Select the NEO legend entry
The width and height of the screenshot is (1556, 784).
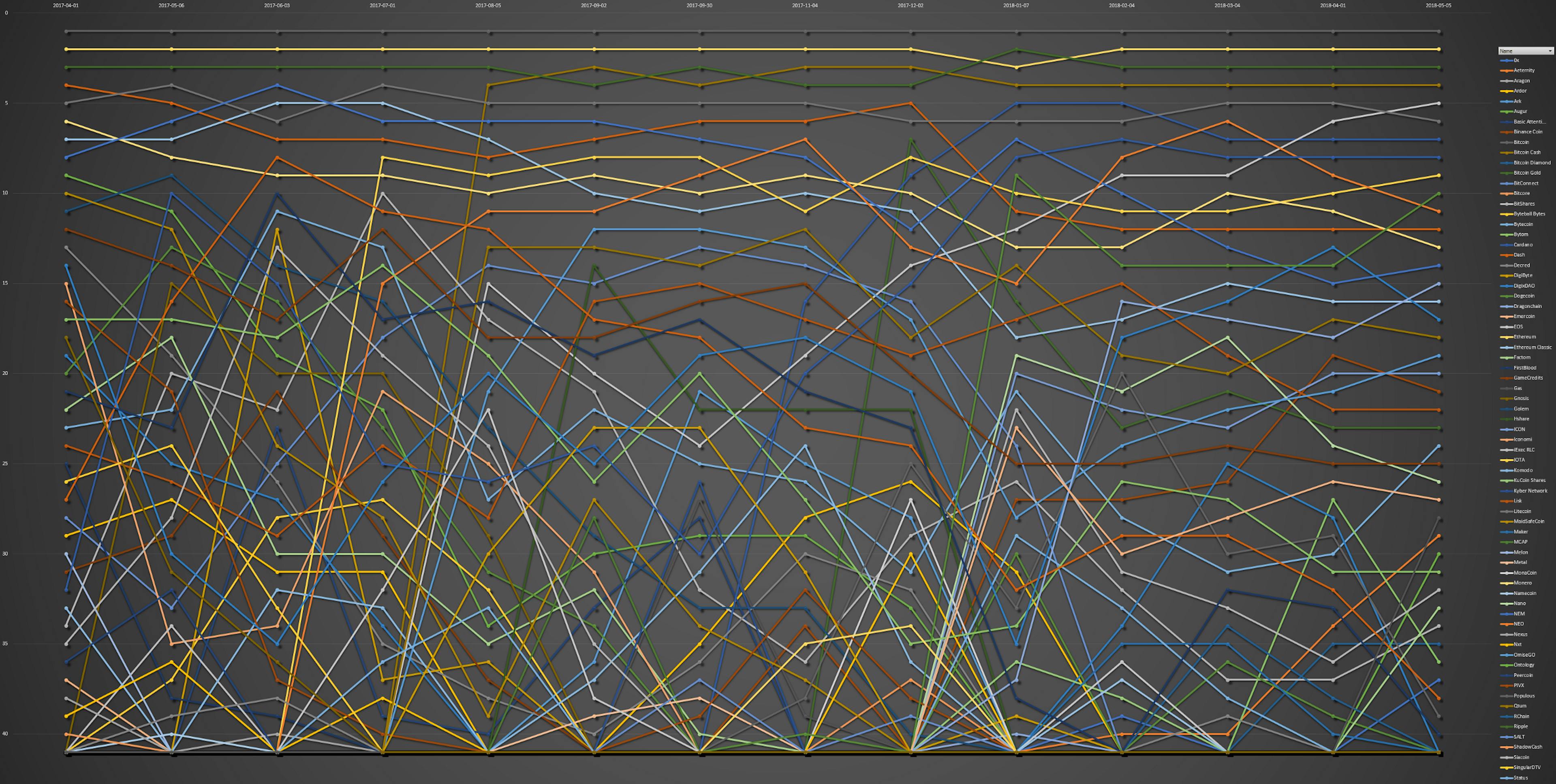pos(1519,624)
